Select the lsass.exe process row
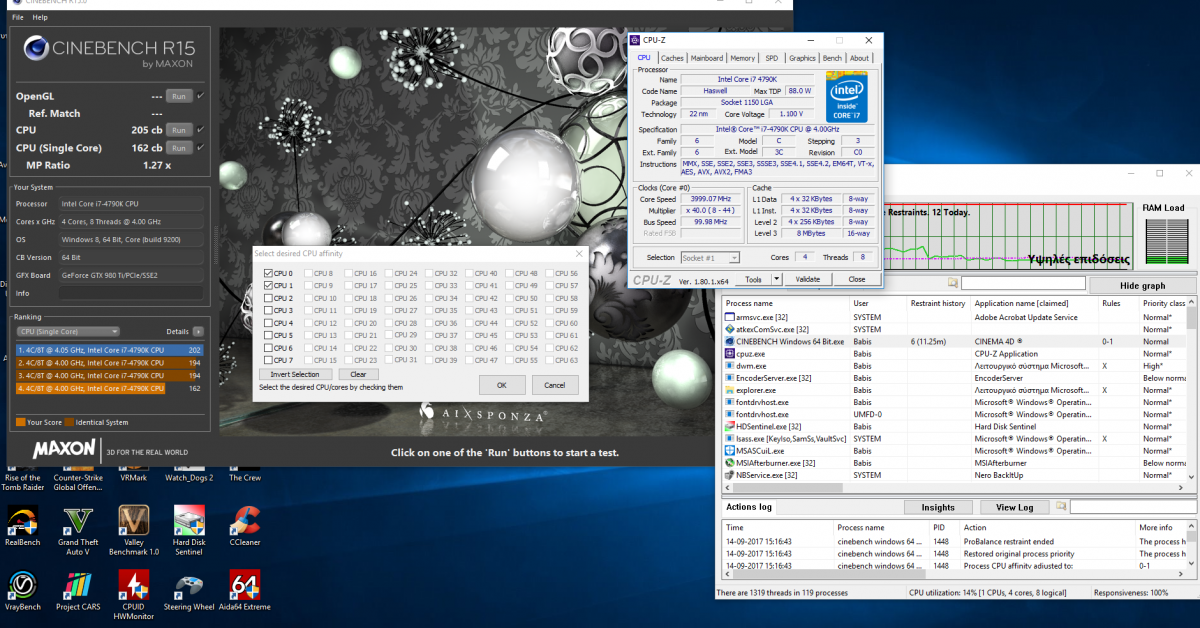This screenshot has height=628, width=1200. (954, 439)
